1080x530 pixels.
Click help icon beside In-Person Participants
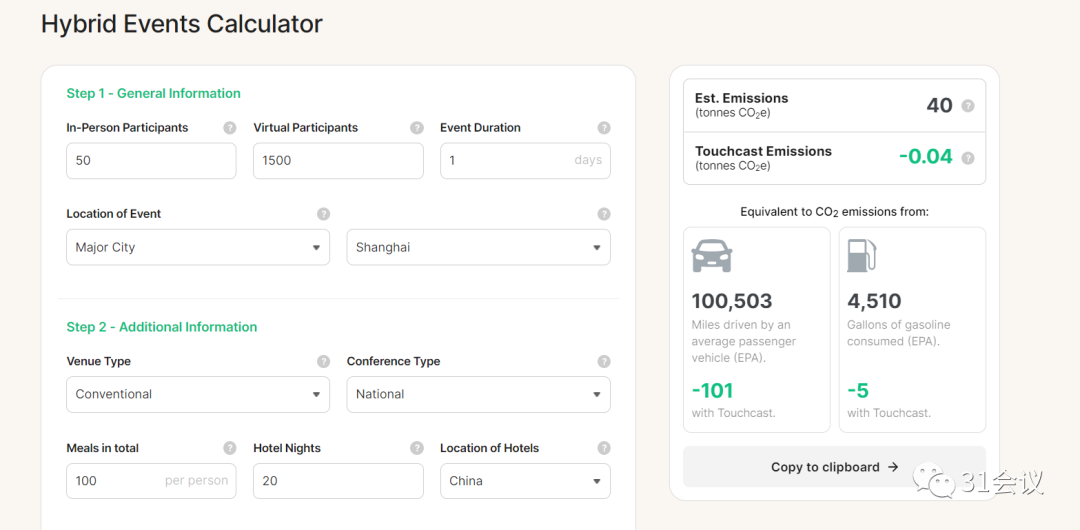pos(230,128)
